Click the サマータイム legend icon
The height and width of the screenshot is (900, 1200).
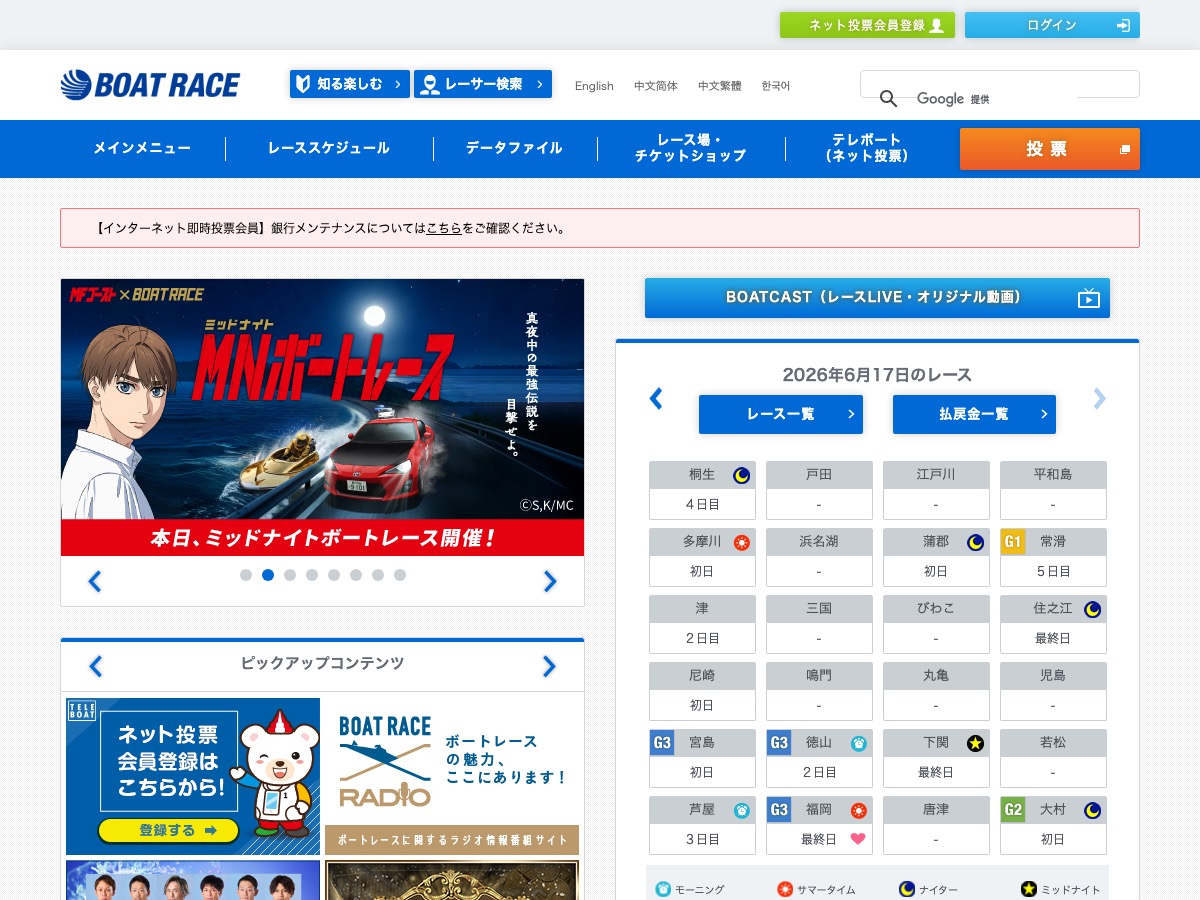point(785,889)
